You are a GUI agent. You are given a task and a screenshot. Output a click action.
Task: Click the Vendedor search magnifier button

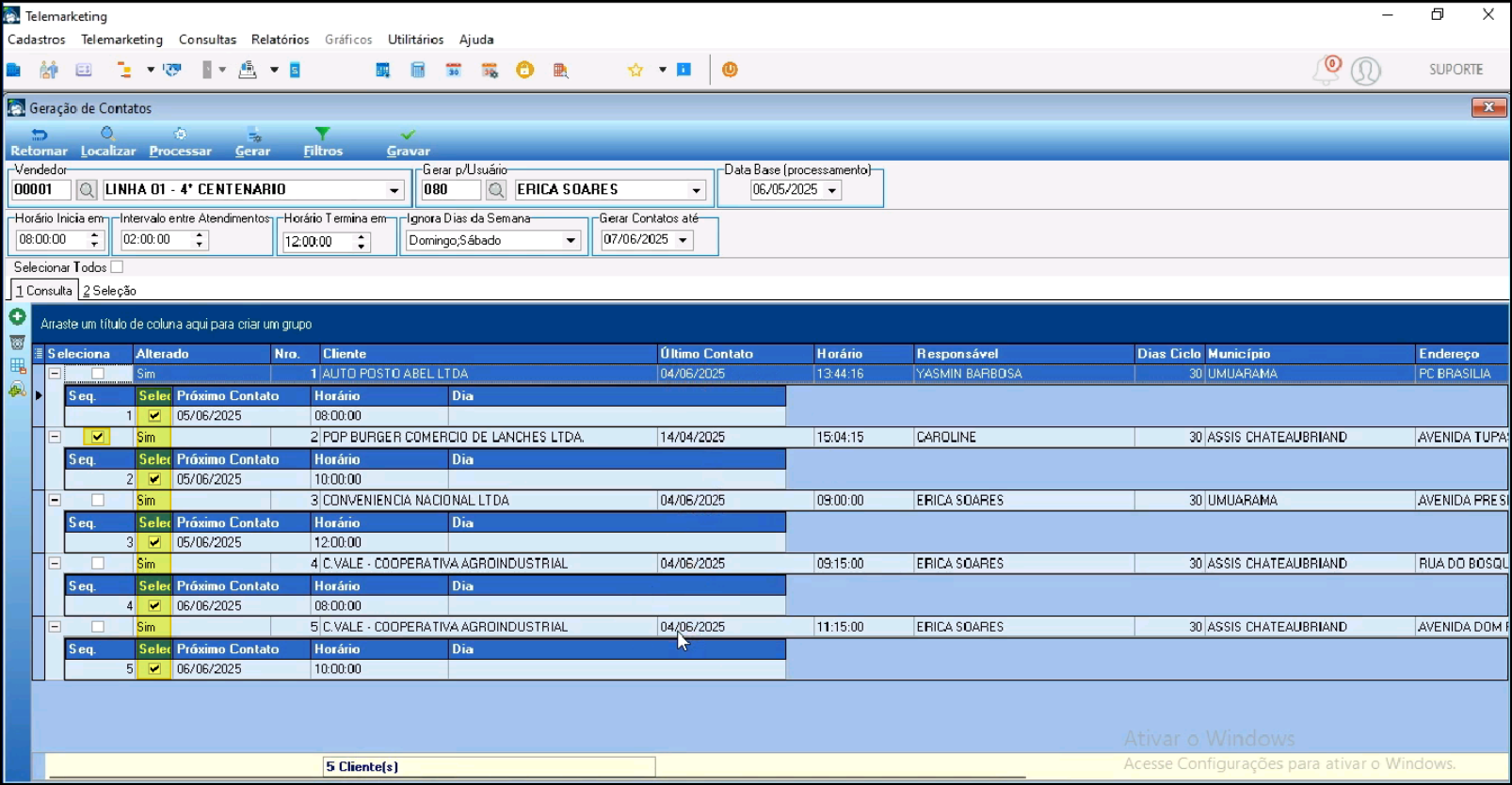[x=87, y=190]
